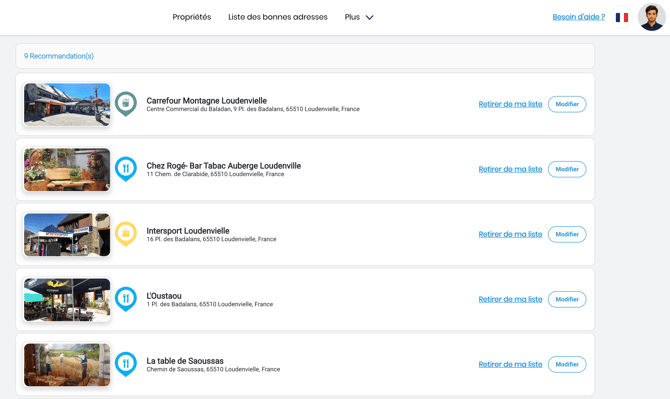
Task: Open the L'Oustaou photo thumbnail
Action: [x=67, y=299]
